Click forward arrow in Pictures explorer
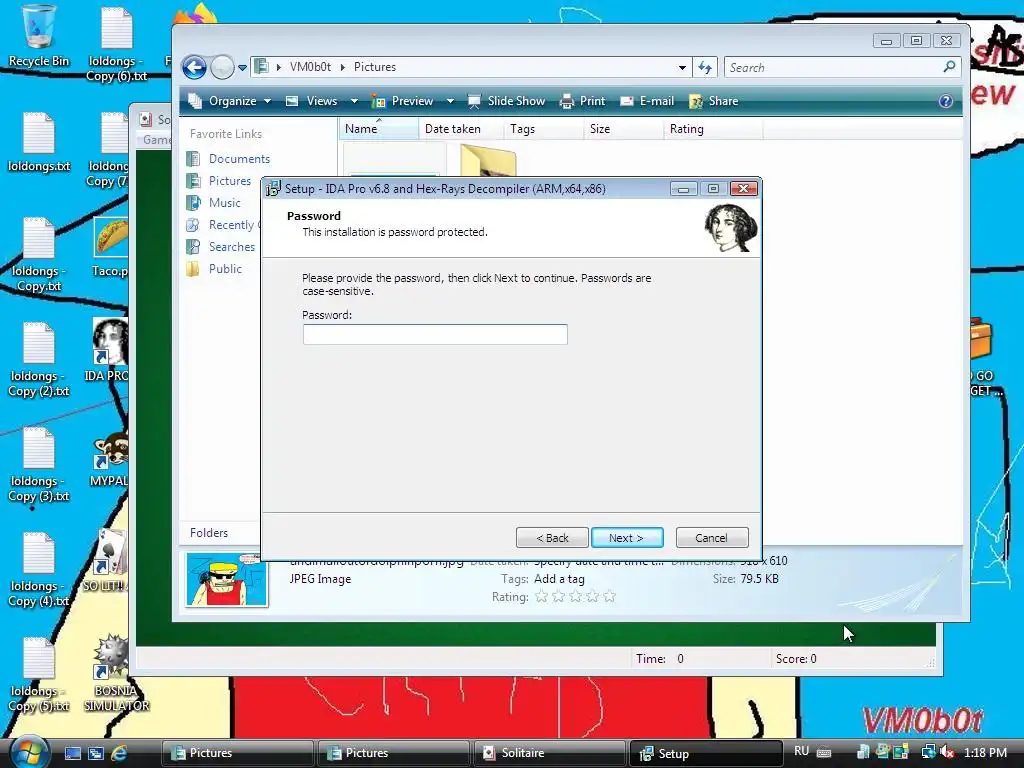Image resolution: width=1024 pixels, height=768 pixels. pyautogui.click(x=222, y=67)
